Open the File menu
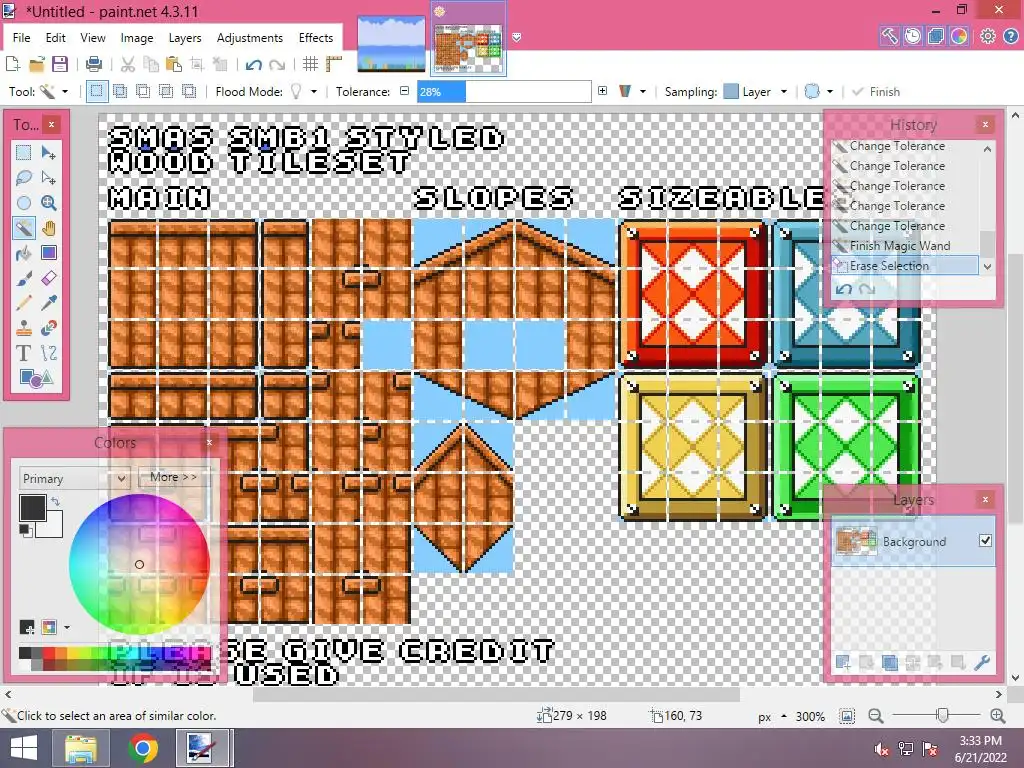This screenshot has width=1024, height=768. click(22, 38)
